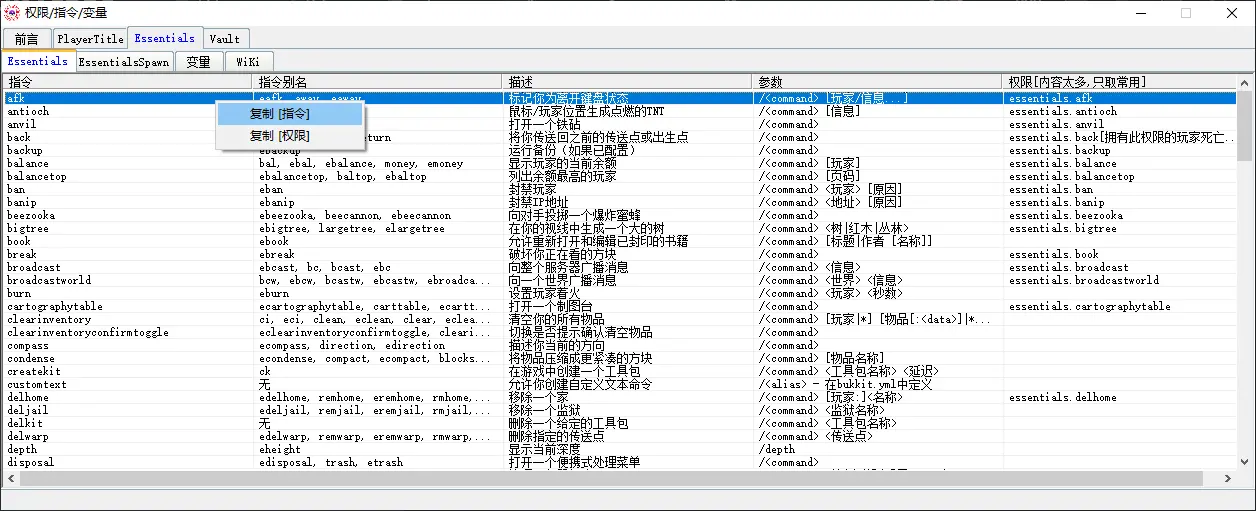Select the backup command row
The height and width of the screenshot is (511, 1256).
pyautogui.click(x=620, y=150)
